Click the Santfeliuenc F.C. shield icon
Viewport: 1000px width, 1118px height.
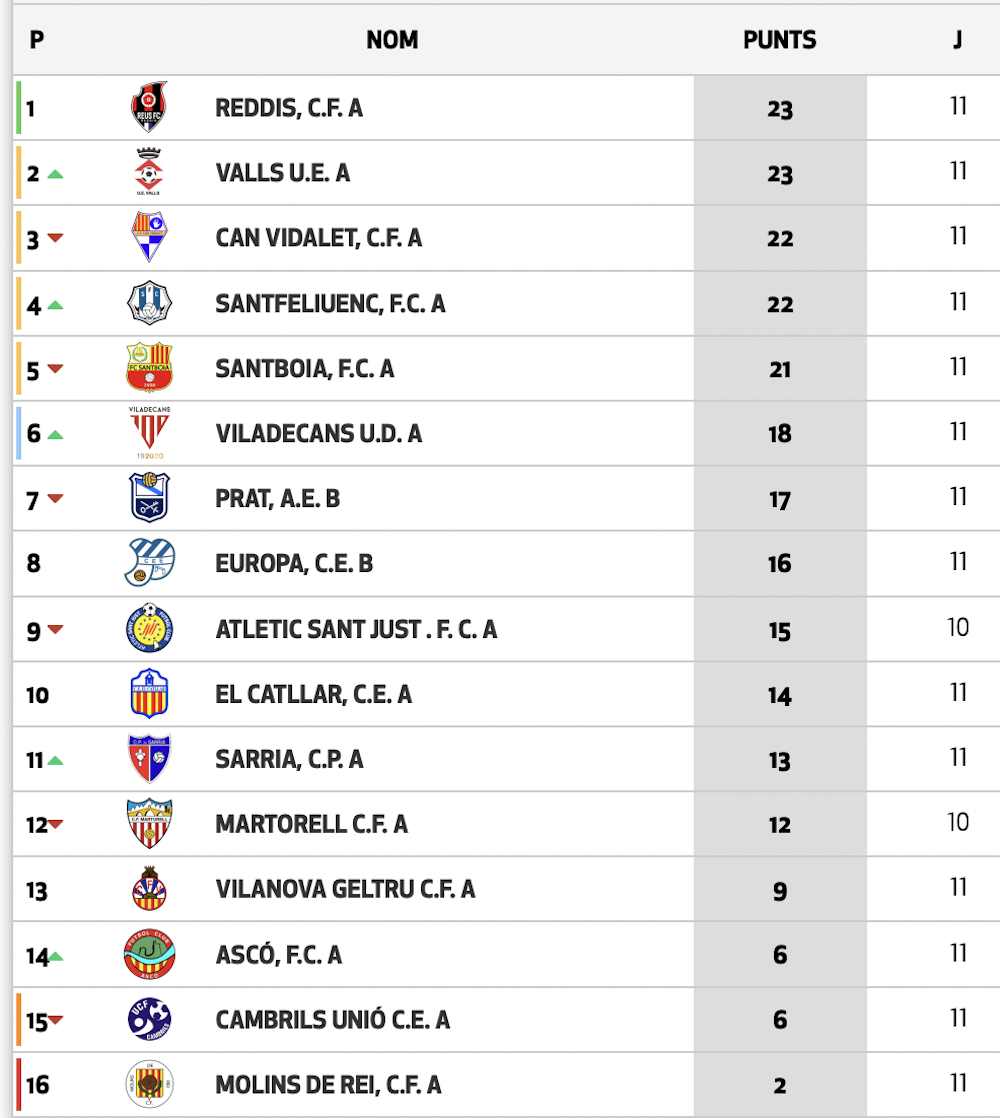(149, 302)
